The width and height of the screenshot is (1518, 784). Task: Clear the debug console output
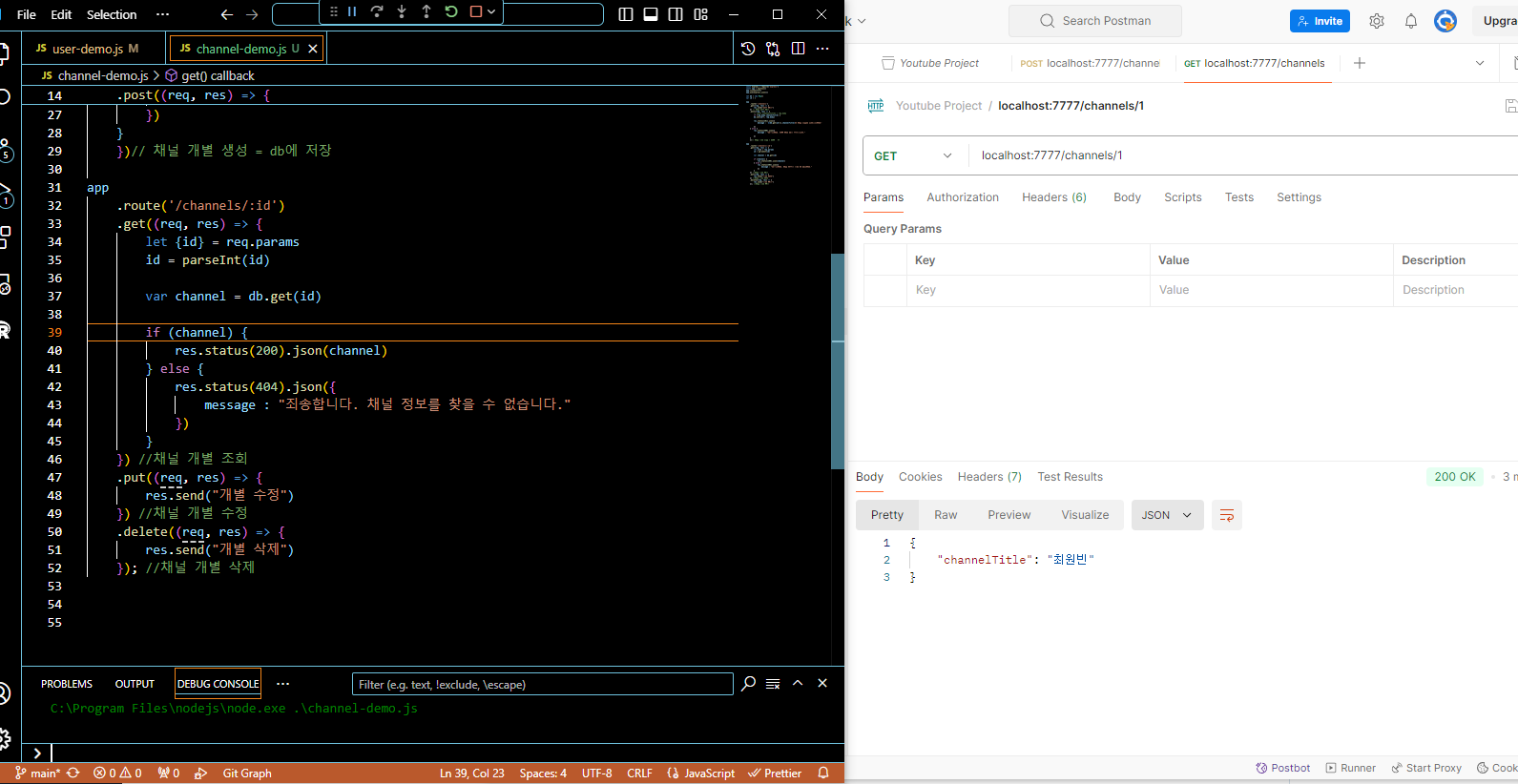(x=773, y=684)
